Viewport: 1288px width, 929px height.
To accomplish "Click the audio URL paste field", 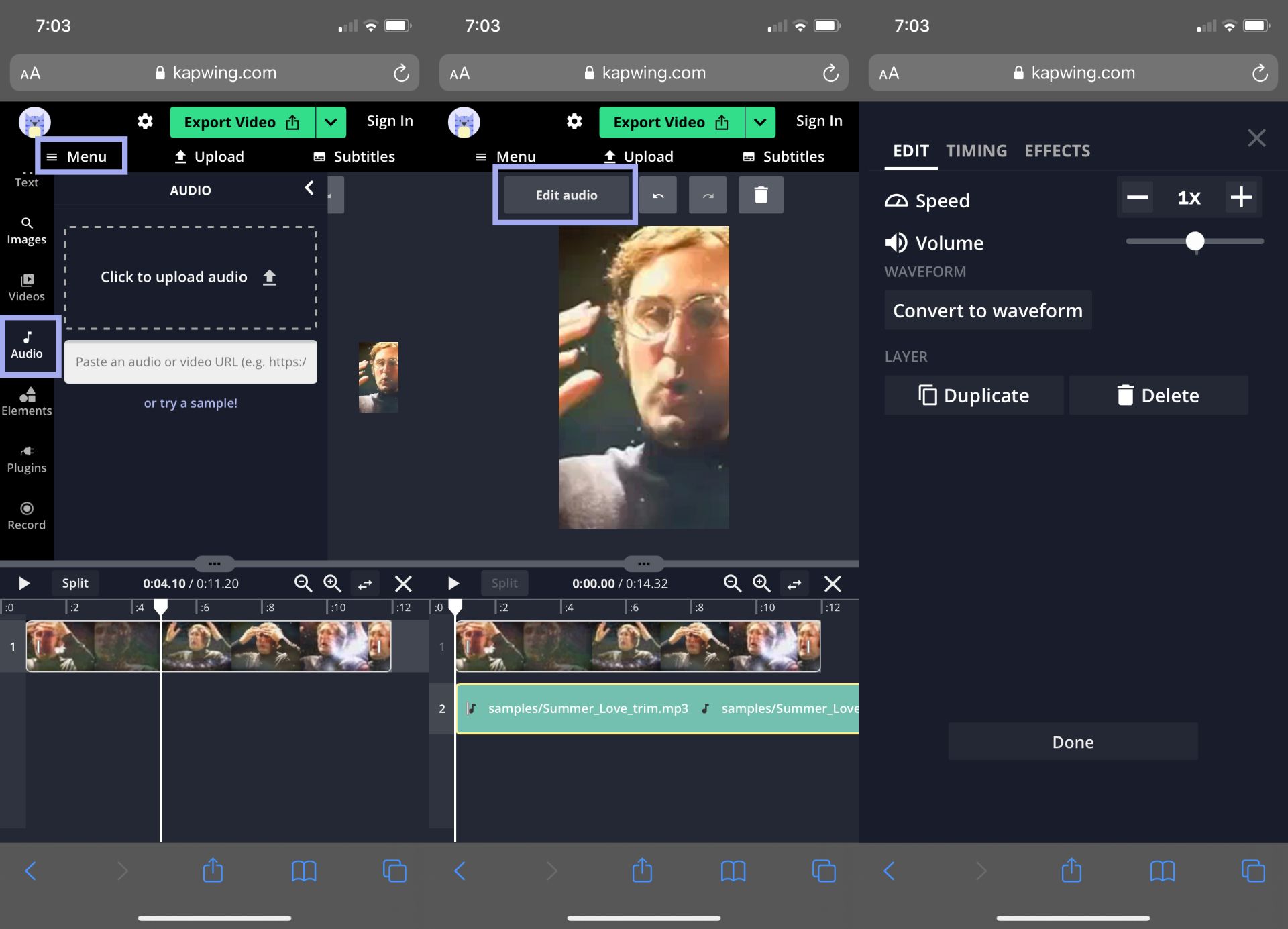I will click(x=191, y=362).
